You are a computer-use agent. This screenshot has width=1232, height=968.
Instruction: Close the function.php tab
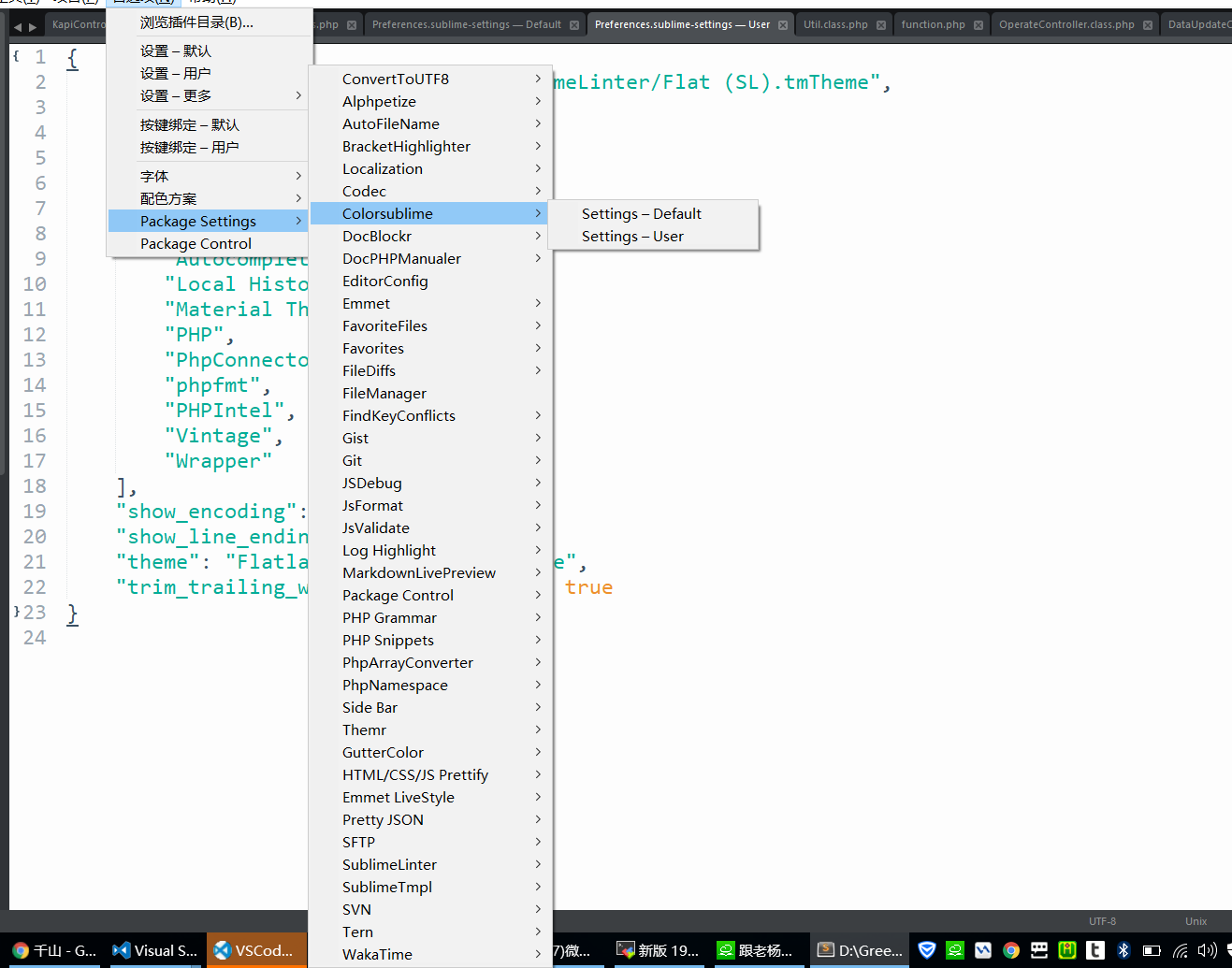pos(978,25)
